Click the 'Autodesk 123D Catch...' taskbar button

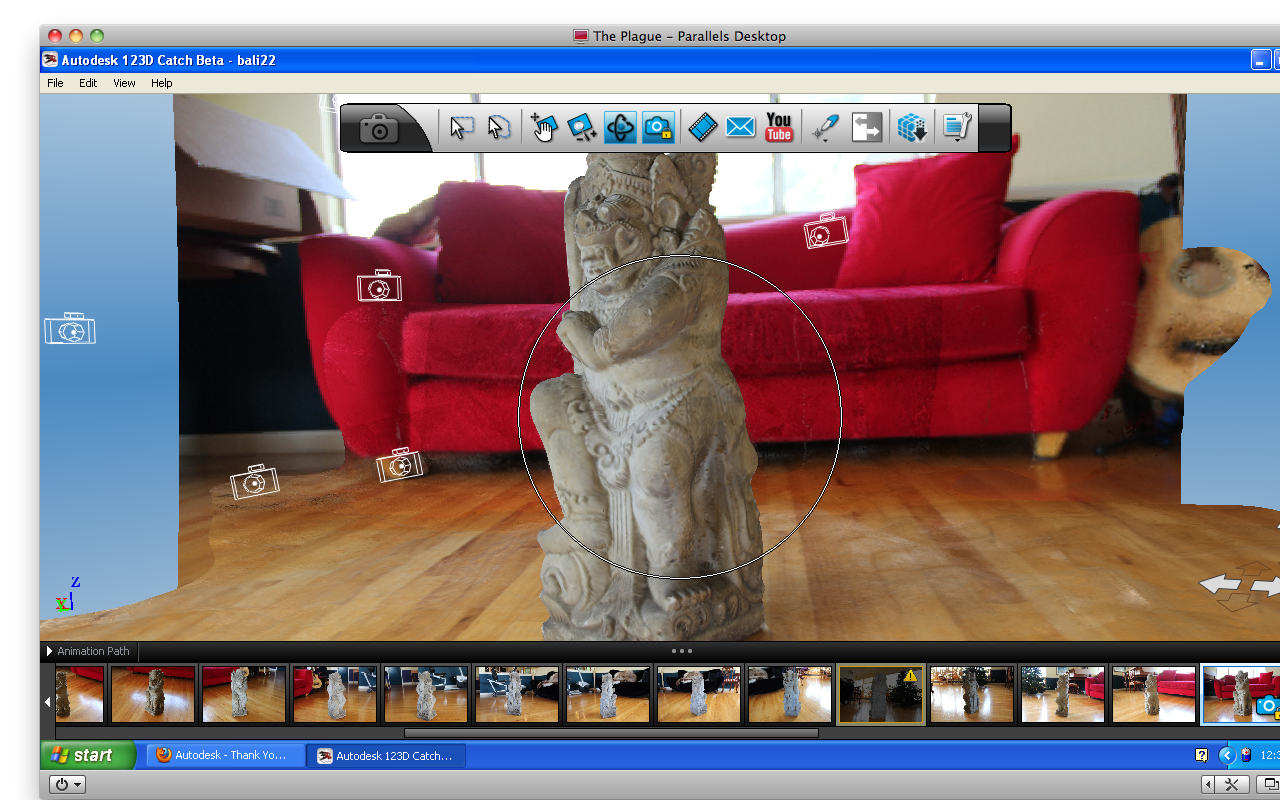pos(386,756)
